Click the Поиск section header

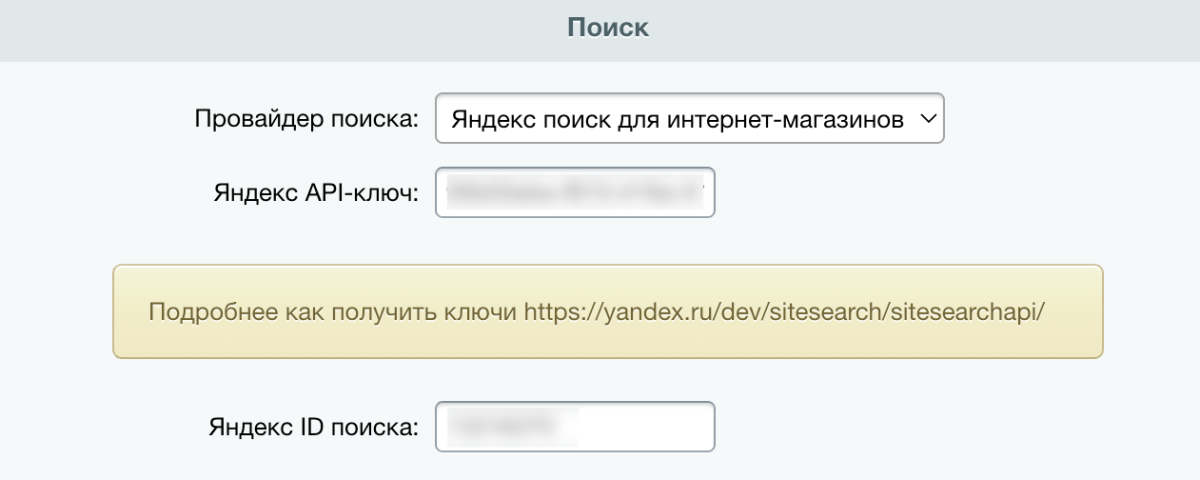tap(608, 27)
